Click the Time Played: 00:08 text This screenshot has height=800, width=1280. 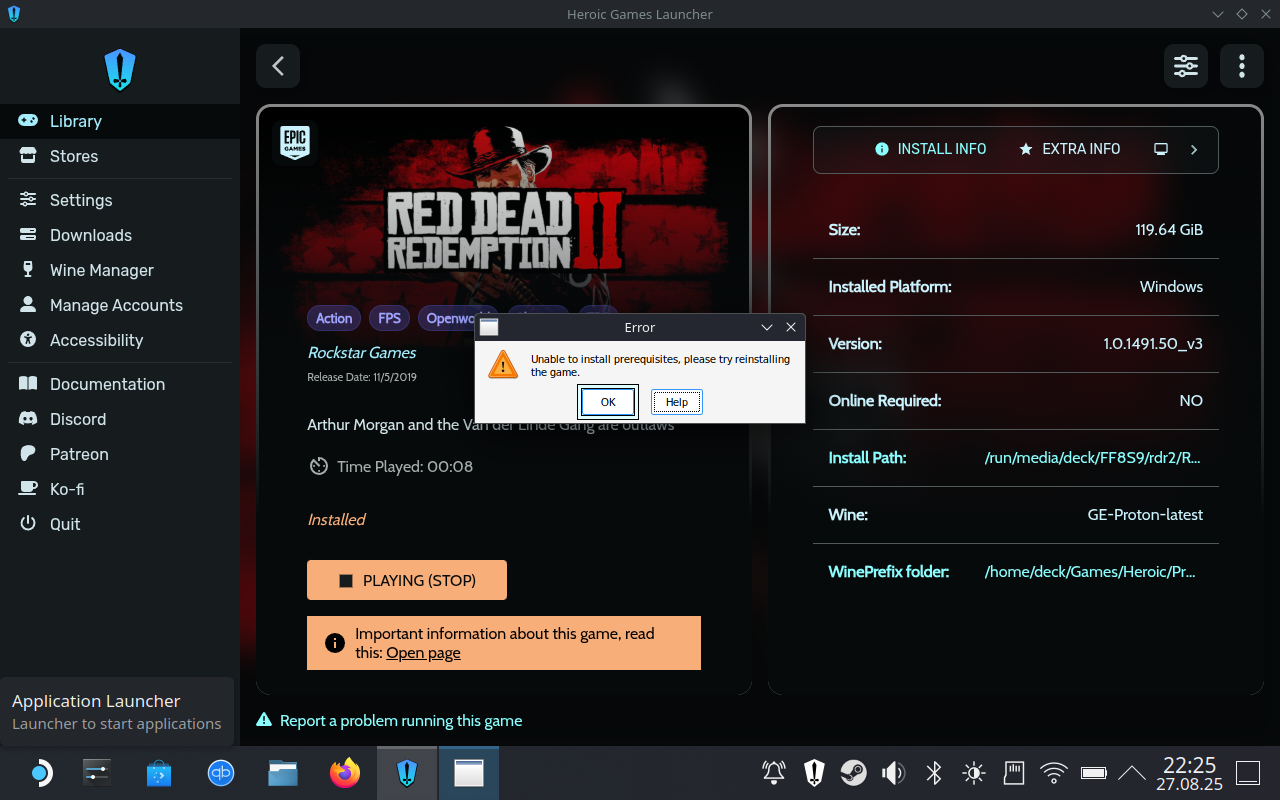pos(405,466)
